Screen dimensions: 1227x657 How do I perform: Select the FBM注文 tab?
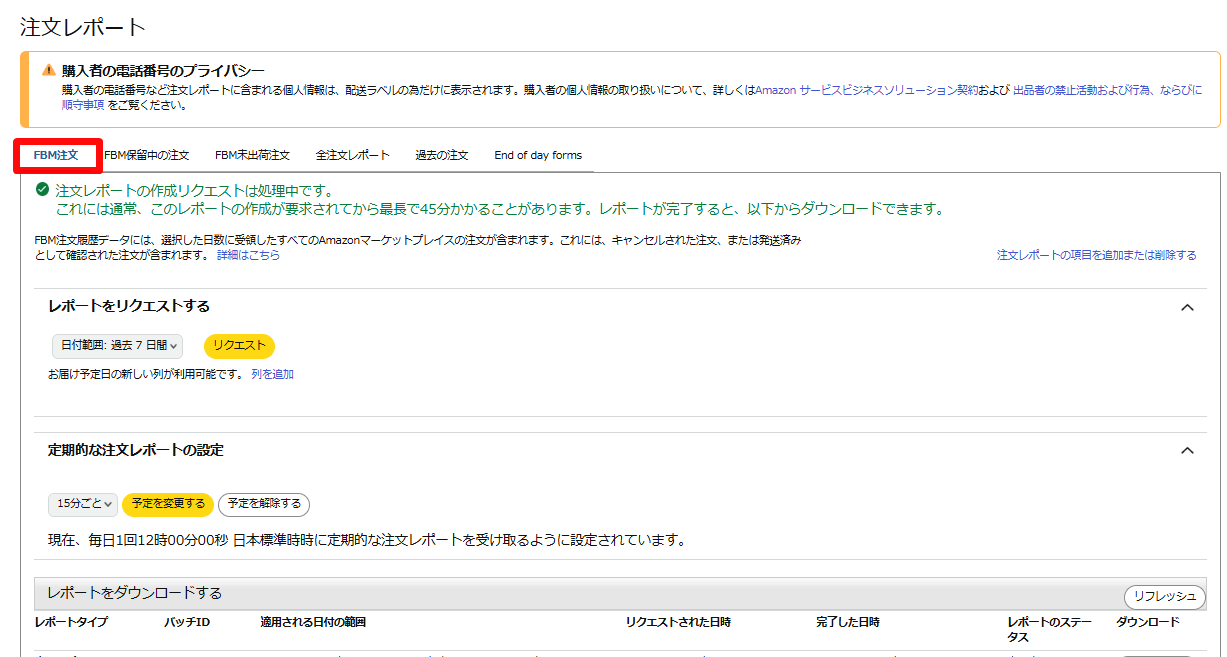click(56, 156)
